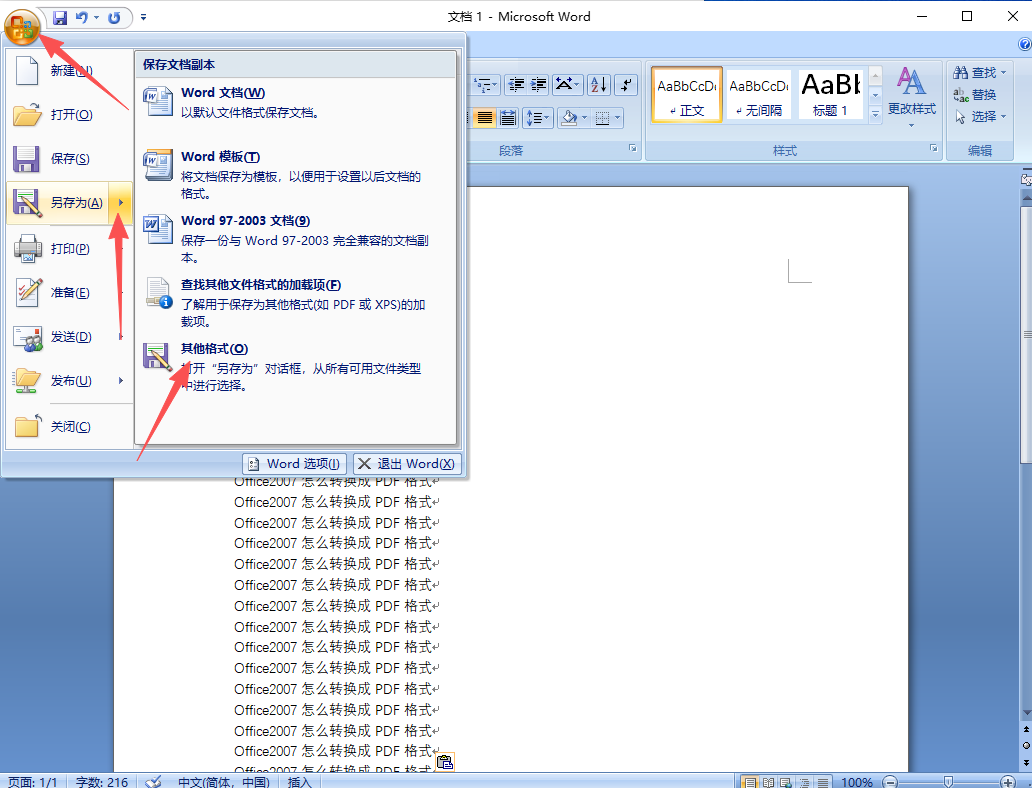Apply the 标题 1 style thumbnail
The height and width of the screenshot is (788, 1032).
(x=831, y=94)
